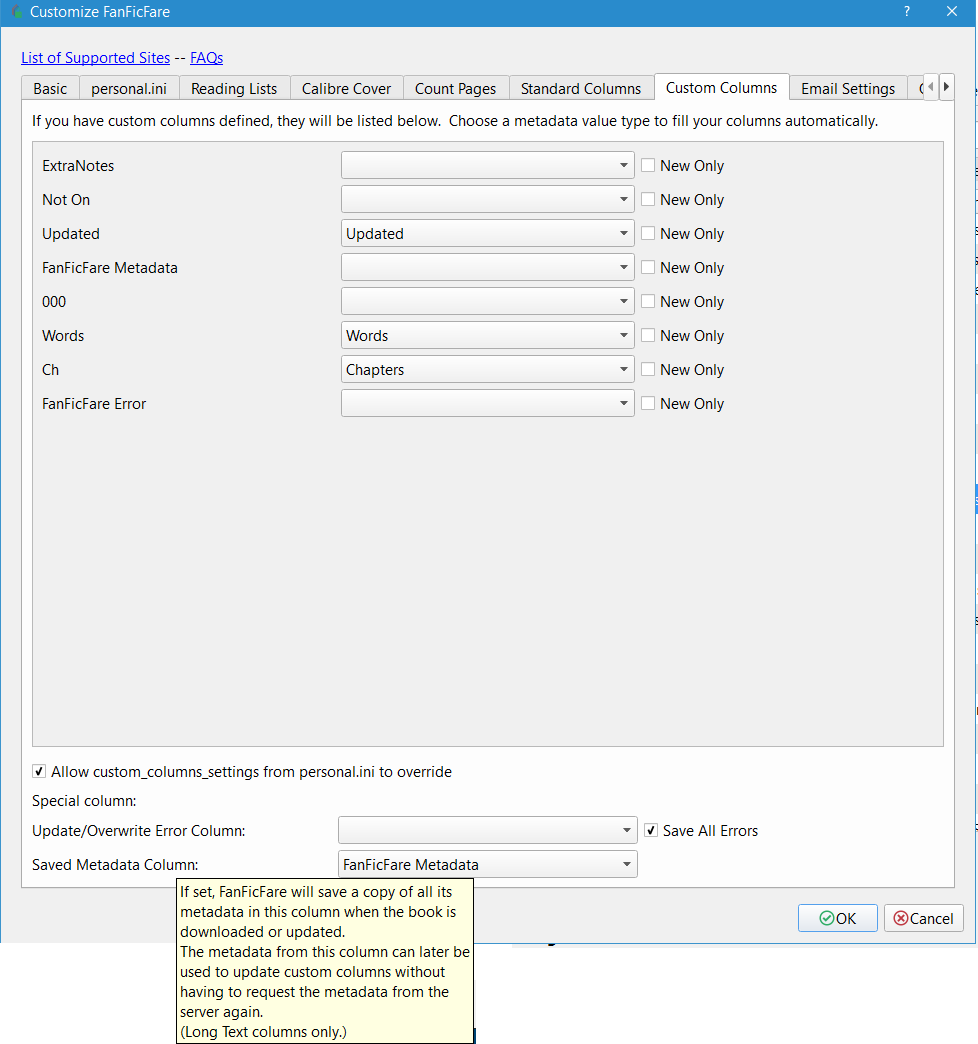
Task: Toggle New Only for Updated column
Action: [x=682, y=233]
